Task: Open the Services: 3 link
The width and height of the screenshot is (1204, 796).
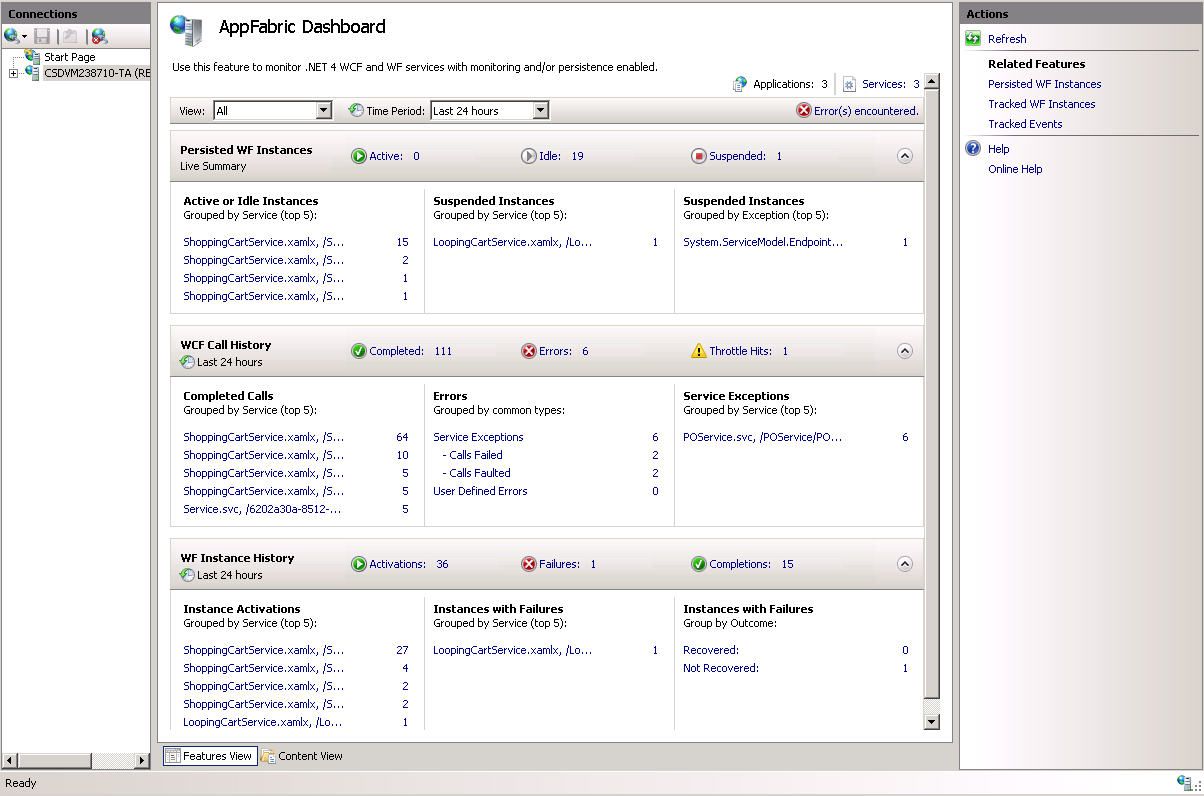Action: pos(890,84)
